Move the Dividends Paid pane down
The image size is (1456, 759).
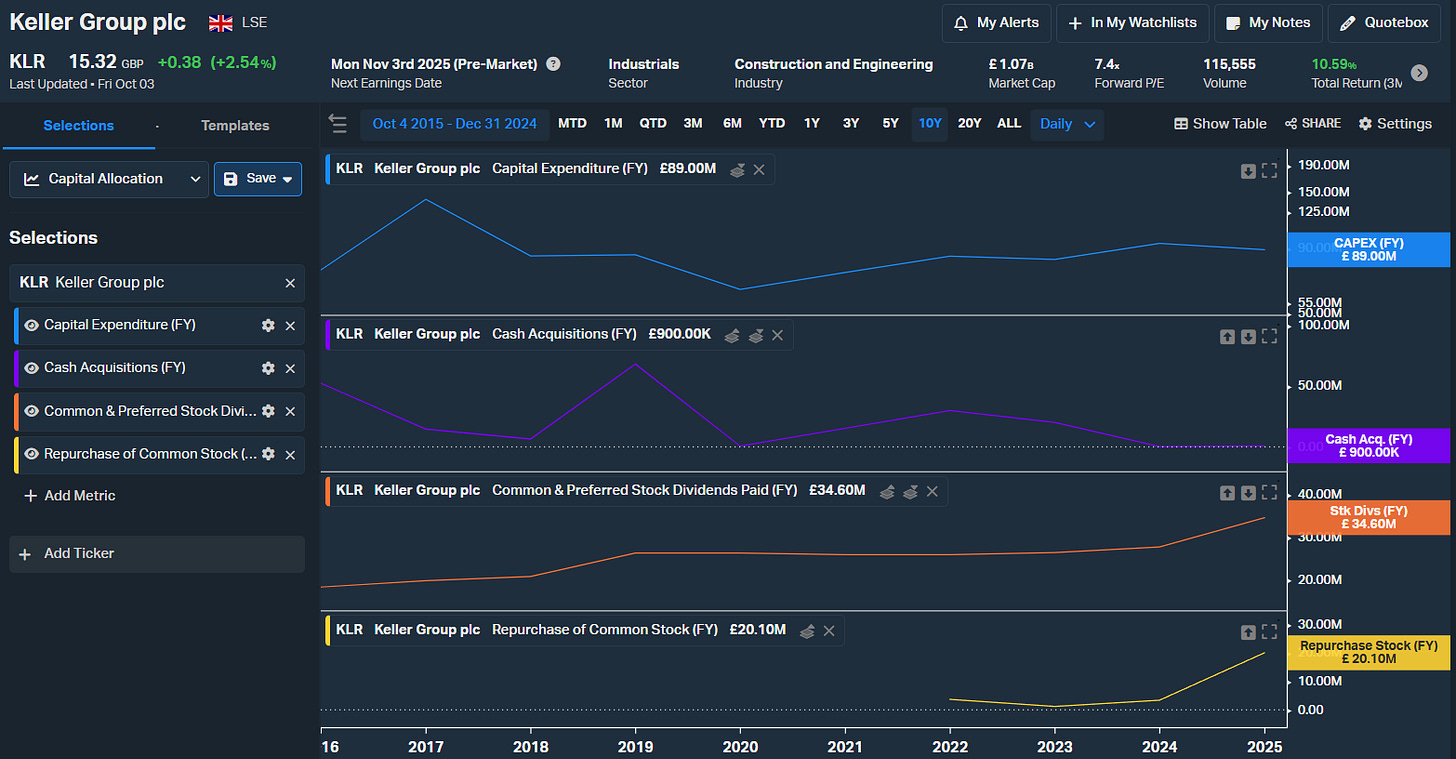1248,492
